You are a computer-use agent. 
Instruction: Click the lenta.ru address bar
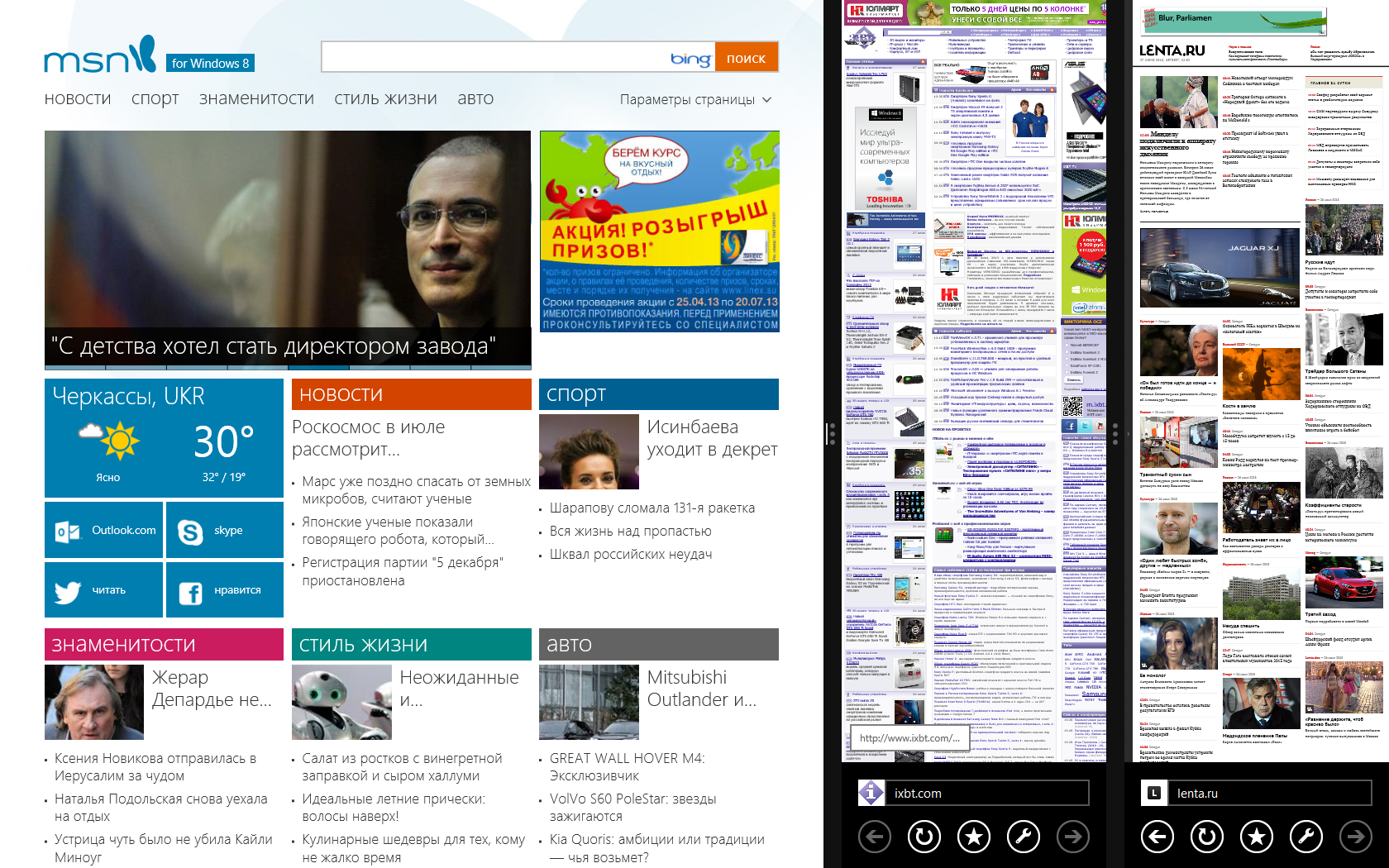(x=1270, y=793)
